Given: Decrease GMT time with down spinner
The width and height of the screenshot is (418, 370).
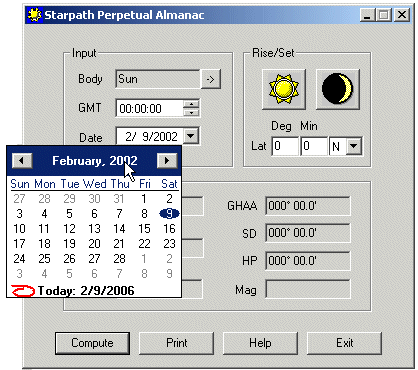Looking at the screenshot, I should [x=191, y=112].
